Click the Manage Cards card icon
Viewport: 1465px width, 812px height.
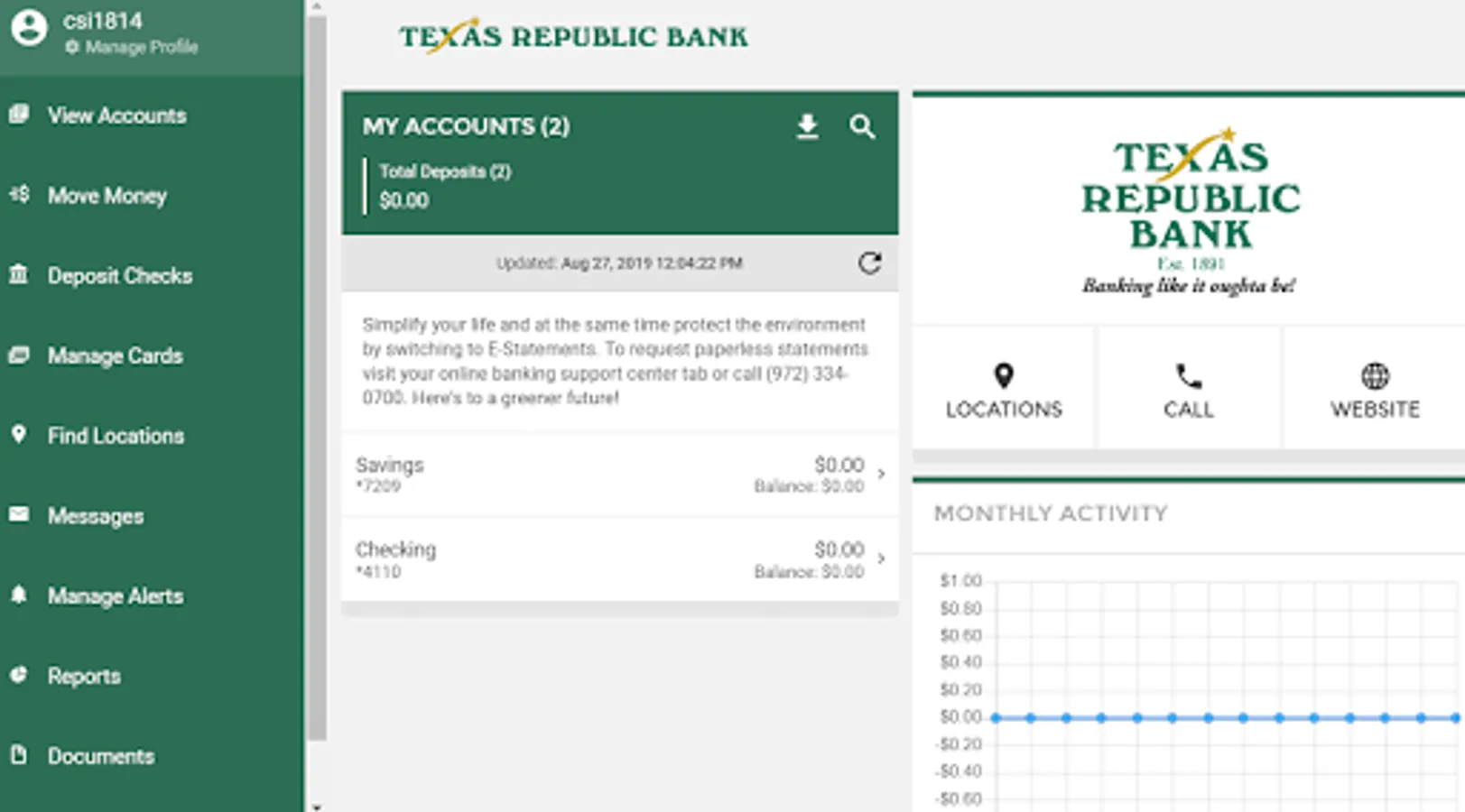(19, 355)
